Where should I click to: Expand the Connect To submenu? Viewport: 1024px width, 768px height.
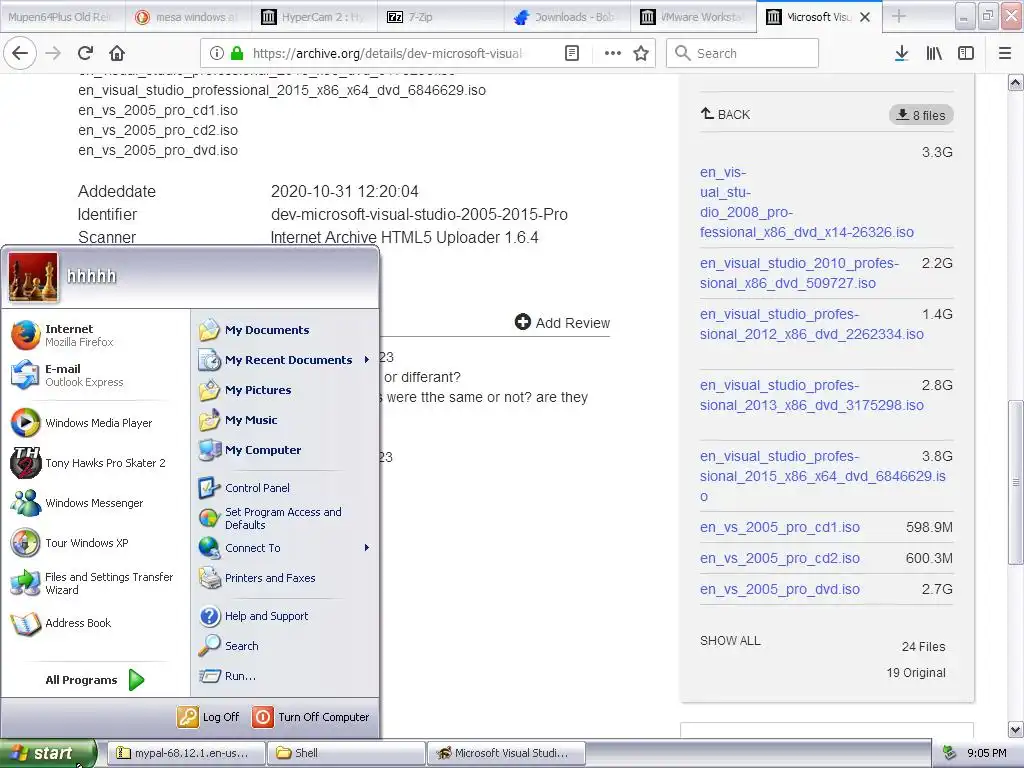284,548
